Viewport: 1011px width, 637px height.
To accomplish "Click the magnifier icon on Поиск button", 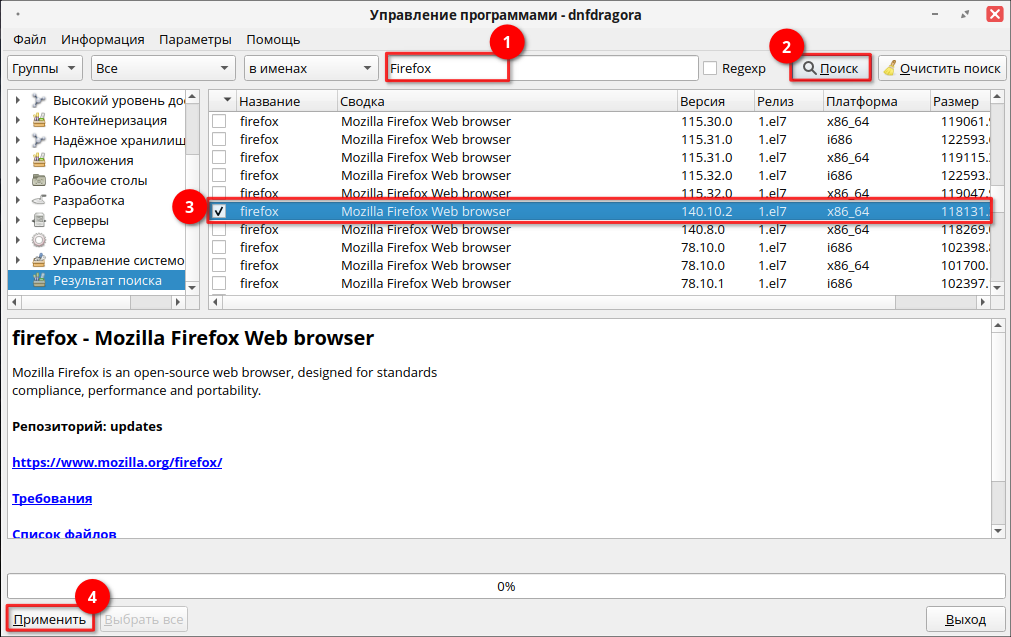I will 809,68.
